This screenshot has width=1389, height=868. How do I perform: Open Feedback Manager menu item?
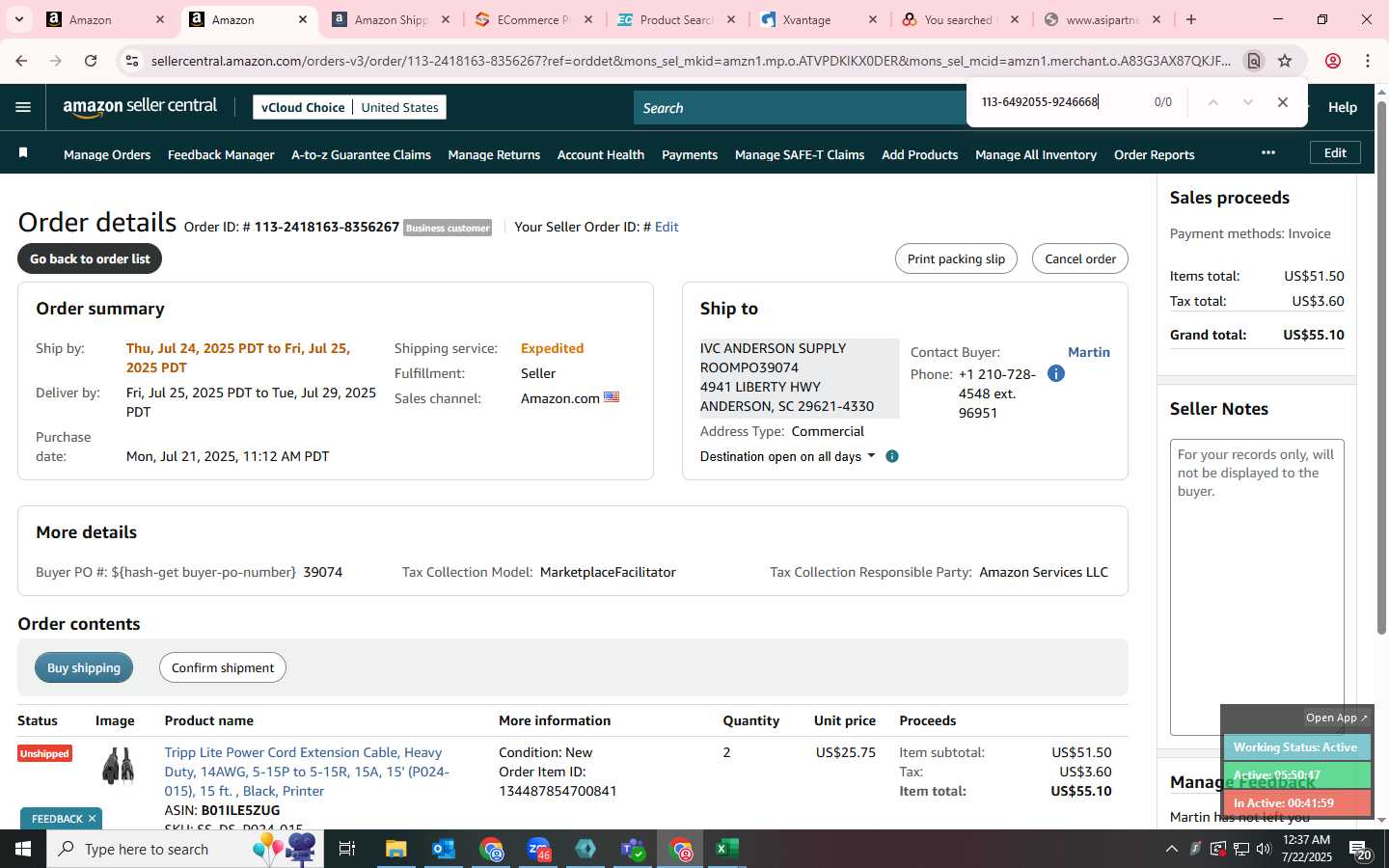coord(221,154)
